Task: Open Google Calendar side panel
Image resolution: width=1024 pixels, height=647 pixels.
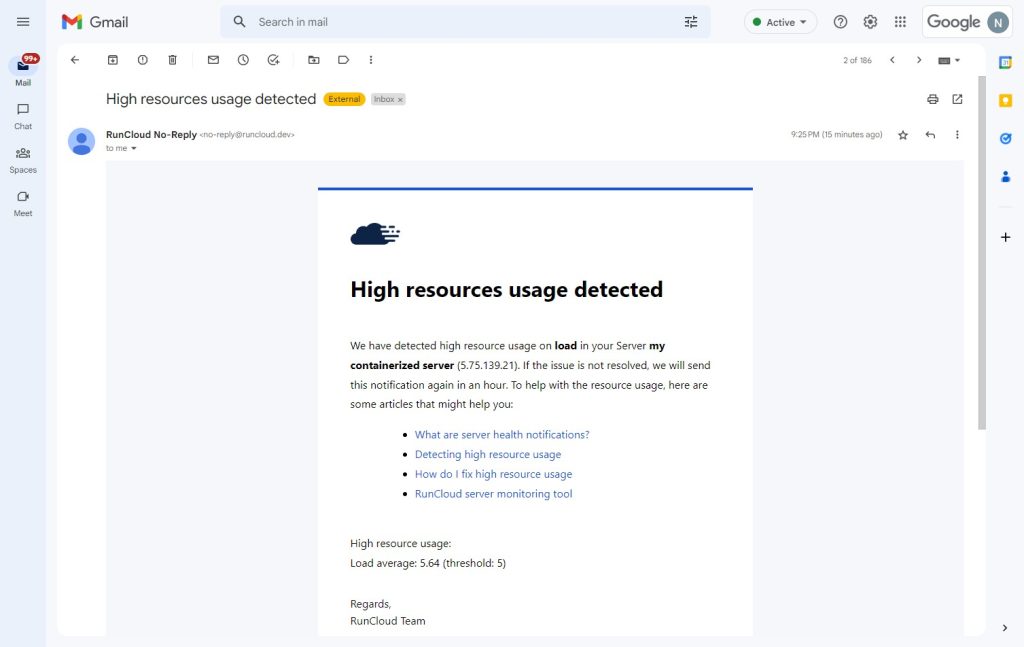Action: [1006, 62]
